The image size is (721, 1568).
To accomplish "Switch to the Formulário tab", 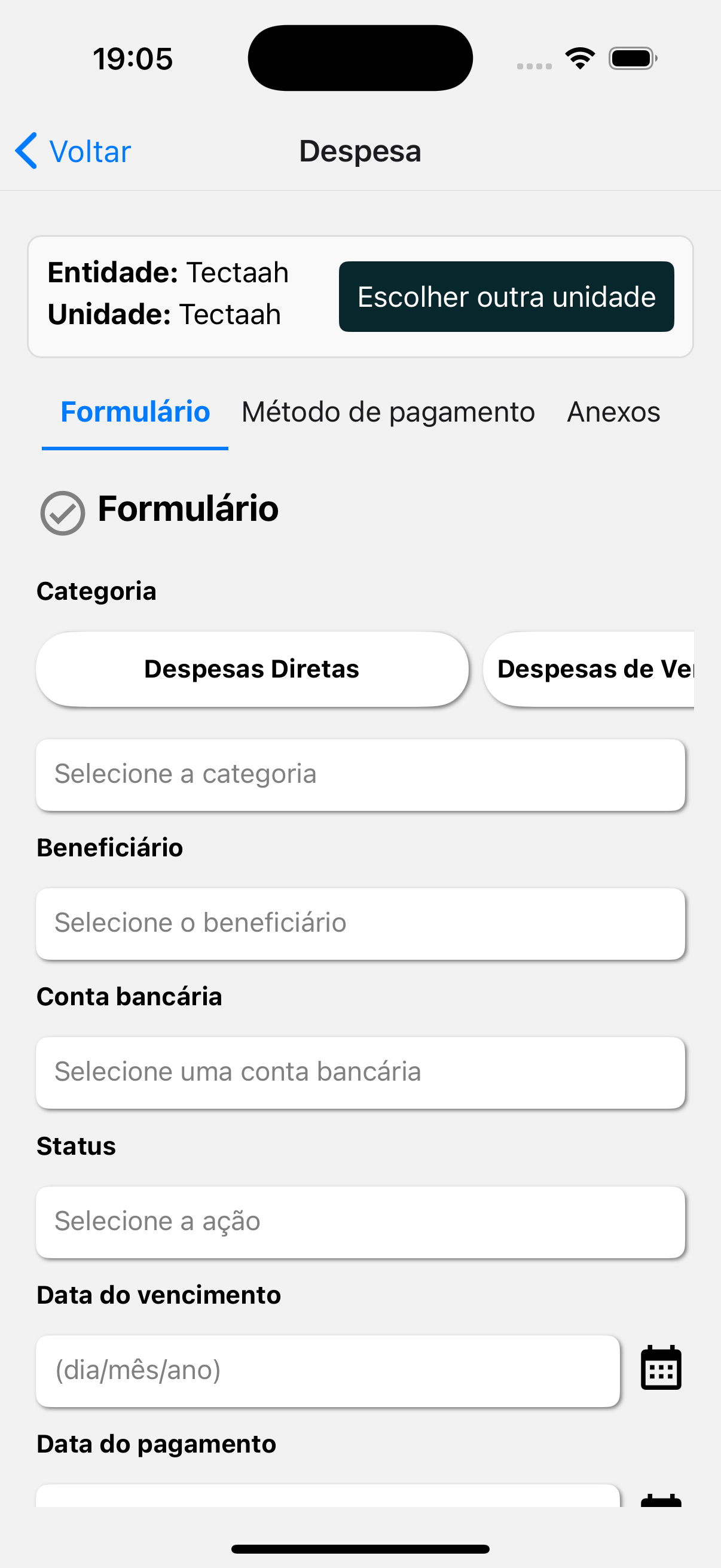I will (x=135, y=413).
